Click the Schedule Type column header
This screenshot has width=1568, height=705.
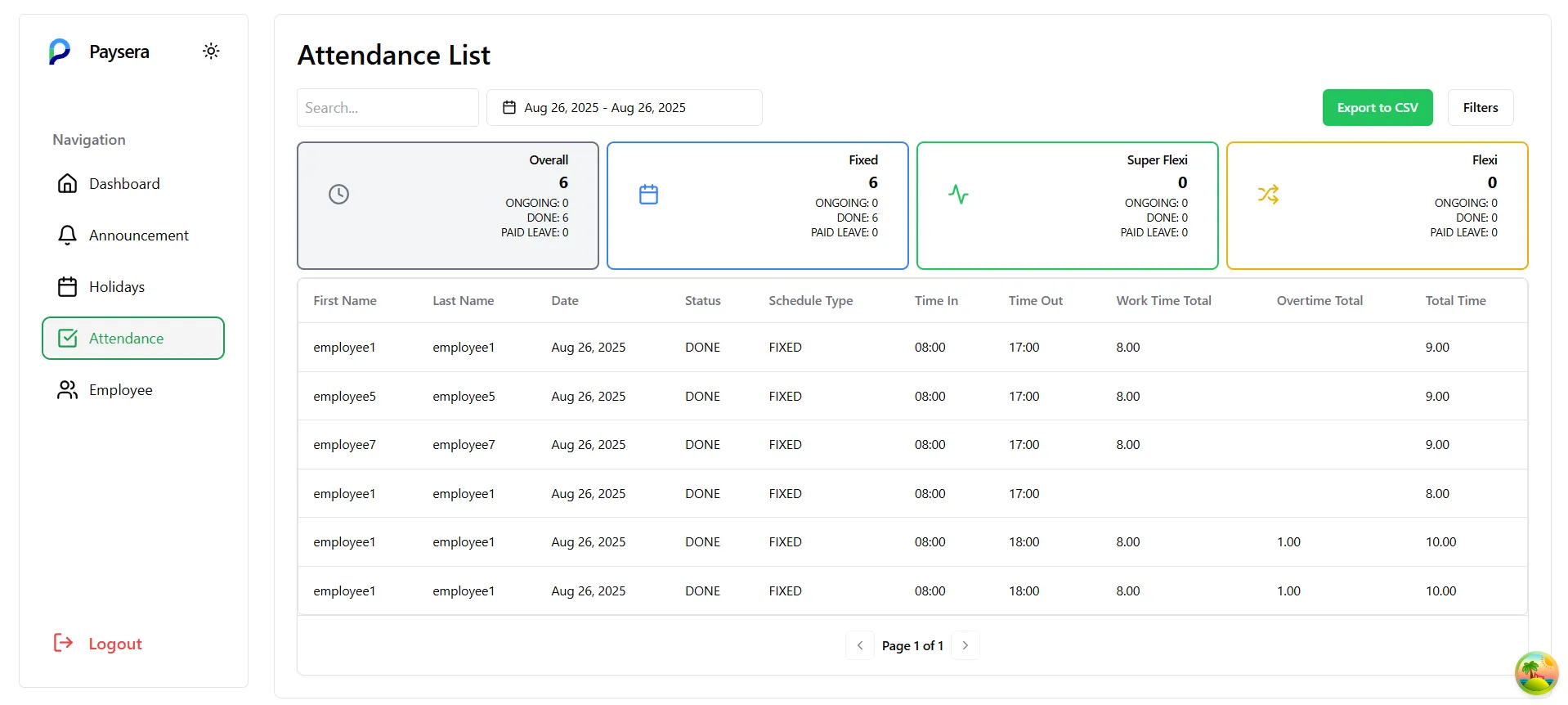click(811, 301)
